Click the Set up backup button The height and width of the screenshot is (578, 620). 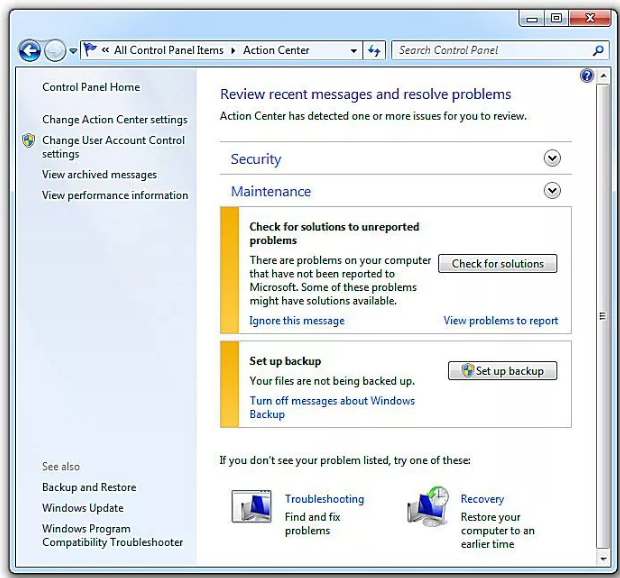[x=503, y=371]
